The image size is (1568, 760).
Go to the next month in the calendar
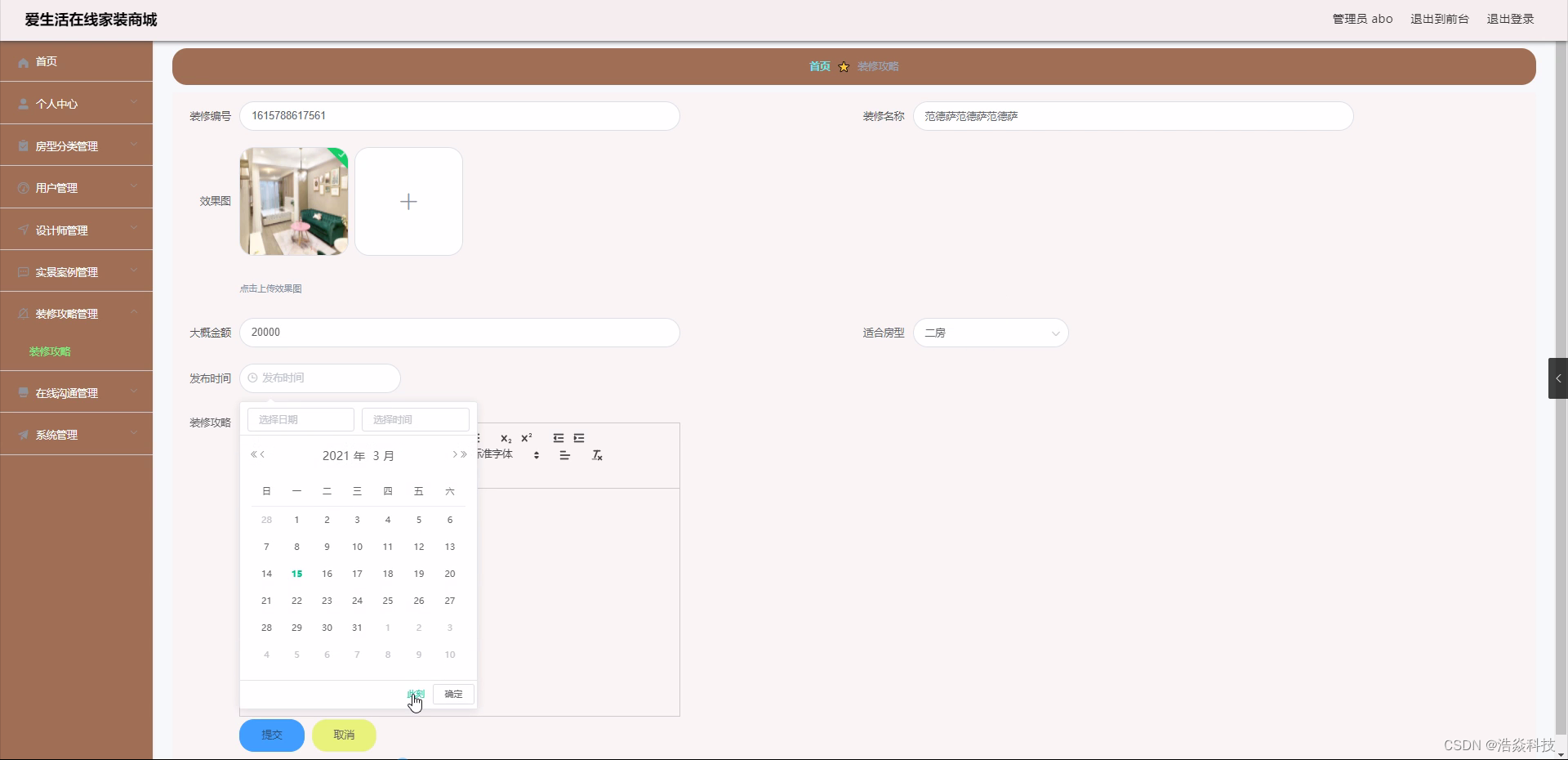455,454
